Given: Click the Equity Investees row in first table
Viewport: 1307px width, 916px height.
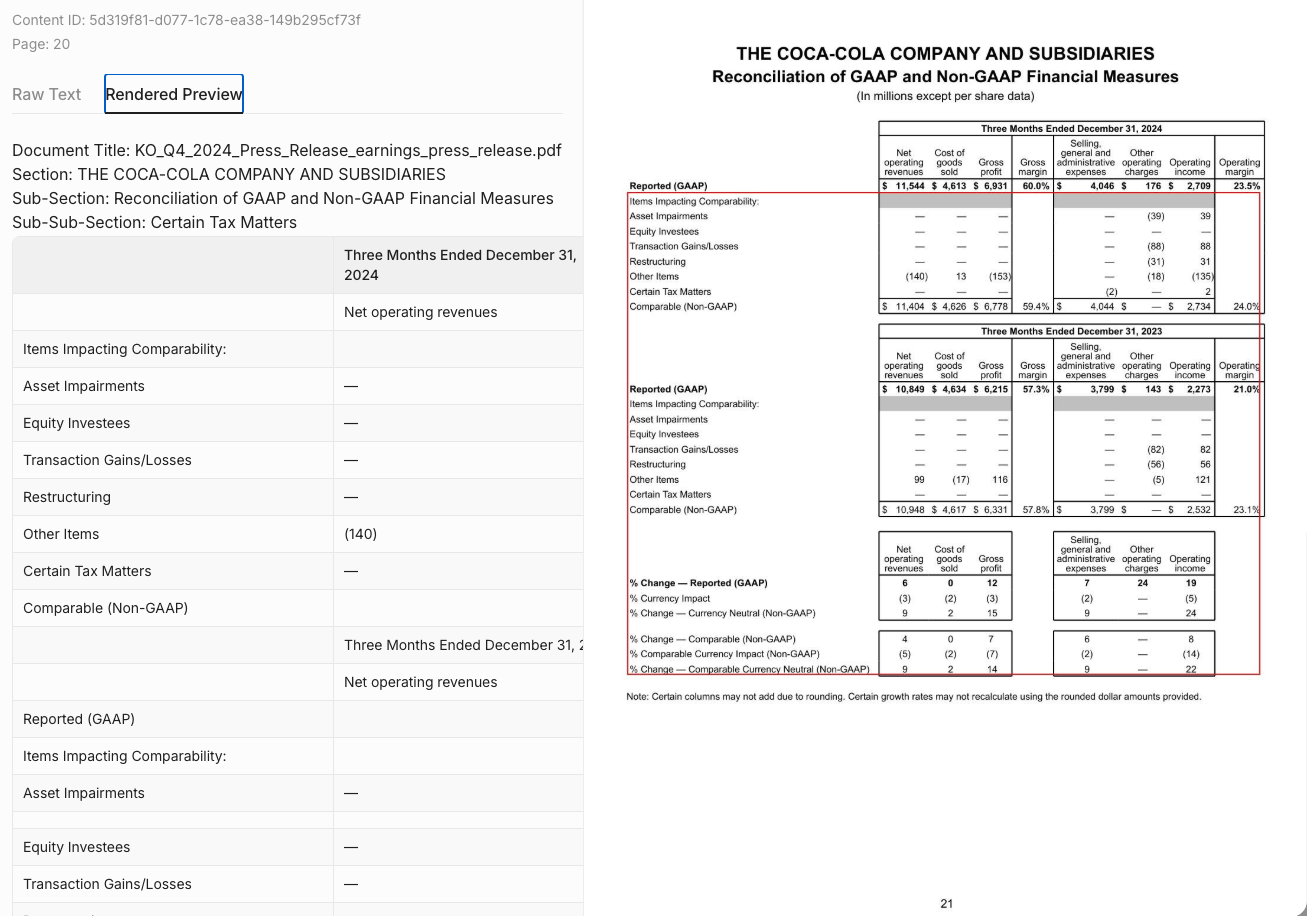Looking at the screenshot, I should click(298, 423).
